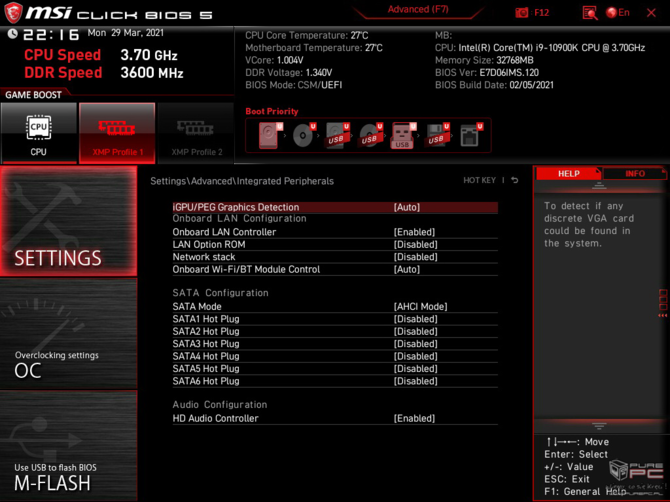
Task: Select the hard disk boot priority icon
Action: 268,135
